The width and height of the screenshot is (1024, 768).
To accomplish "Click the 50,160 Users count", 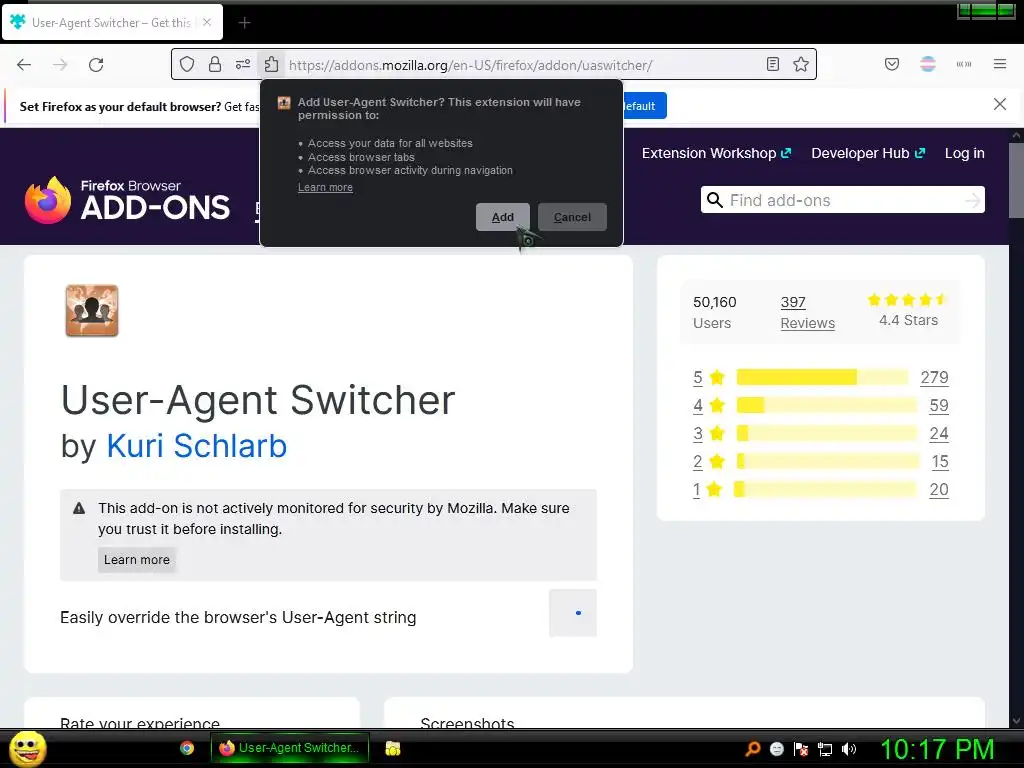I will click(714, 312).
